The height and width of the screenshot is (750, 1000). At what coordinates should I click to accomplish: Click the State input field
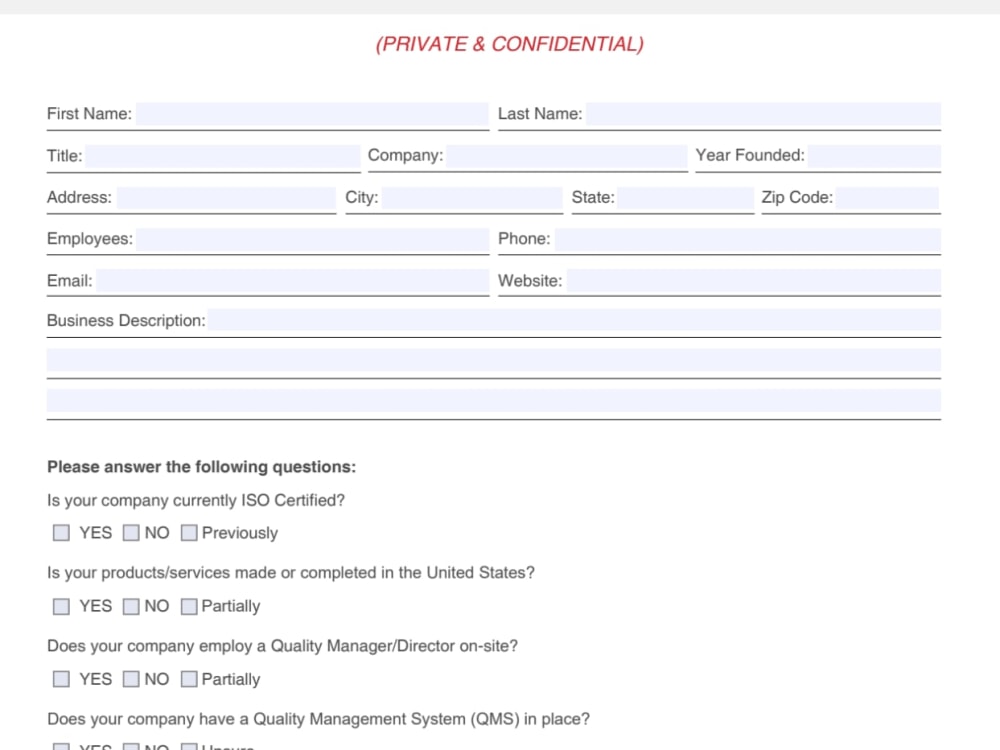[686, 198]
